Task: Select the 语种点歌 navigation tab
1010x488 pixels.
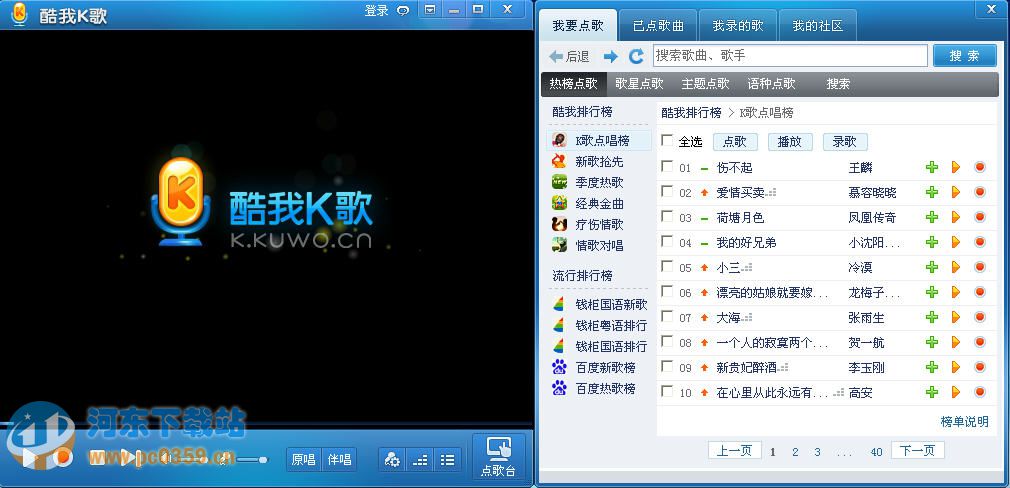Action: (771, 84)
